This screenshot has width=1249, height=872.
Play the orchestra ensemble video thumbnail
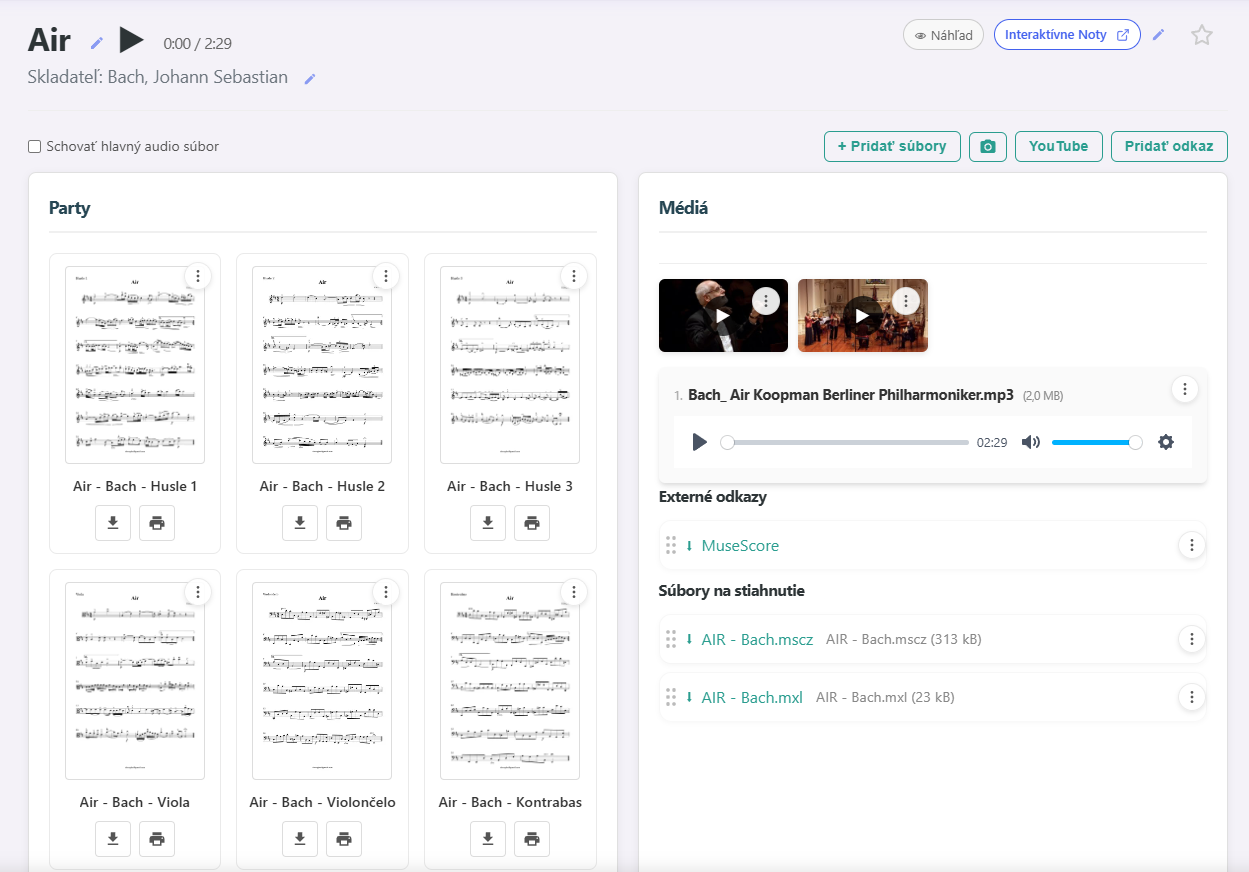(863, 316)
